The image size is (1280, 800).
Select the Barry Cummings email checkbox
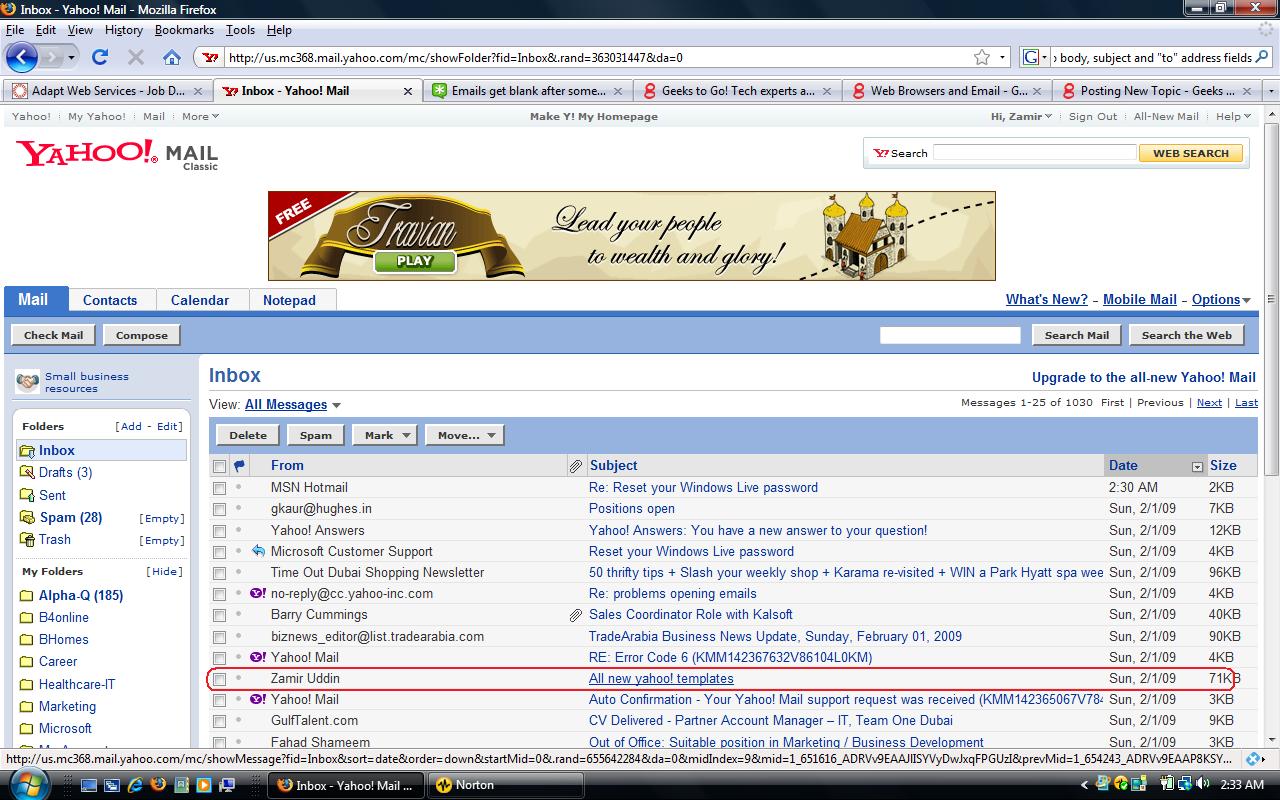click(219, 615)
